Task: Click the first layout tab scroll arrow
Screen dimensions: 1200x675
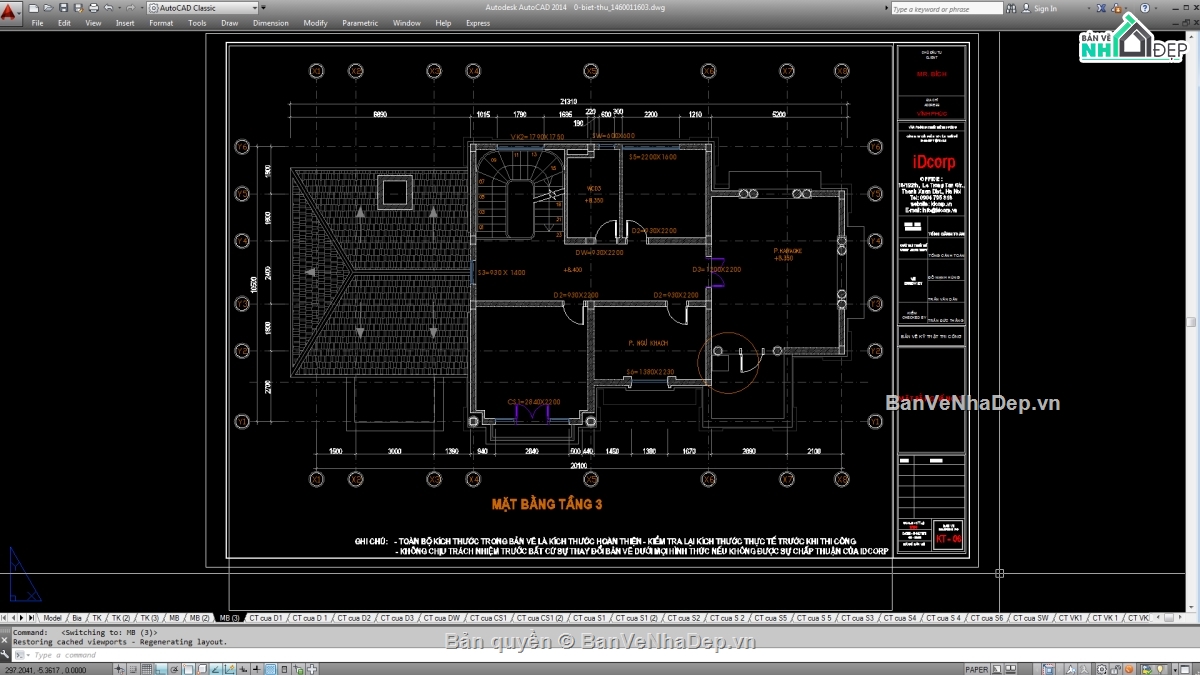Action: click(4, 618)
